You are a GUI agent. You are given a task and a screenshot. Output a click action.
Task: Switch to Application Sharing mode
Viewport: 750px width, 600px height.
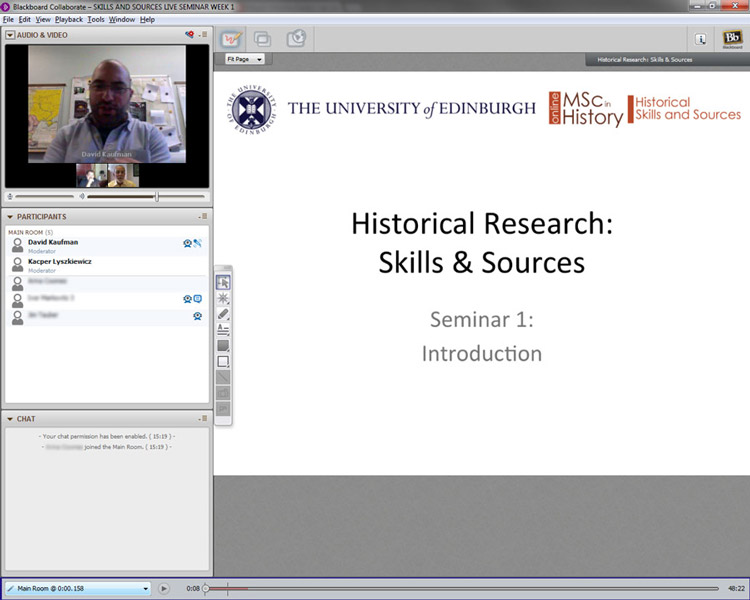pyautogui.click(x=263, y=39)
